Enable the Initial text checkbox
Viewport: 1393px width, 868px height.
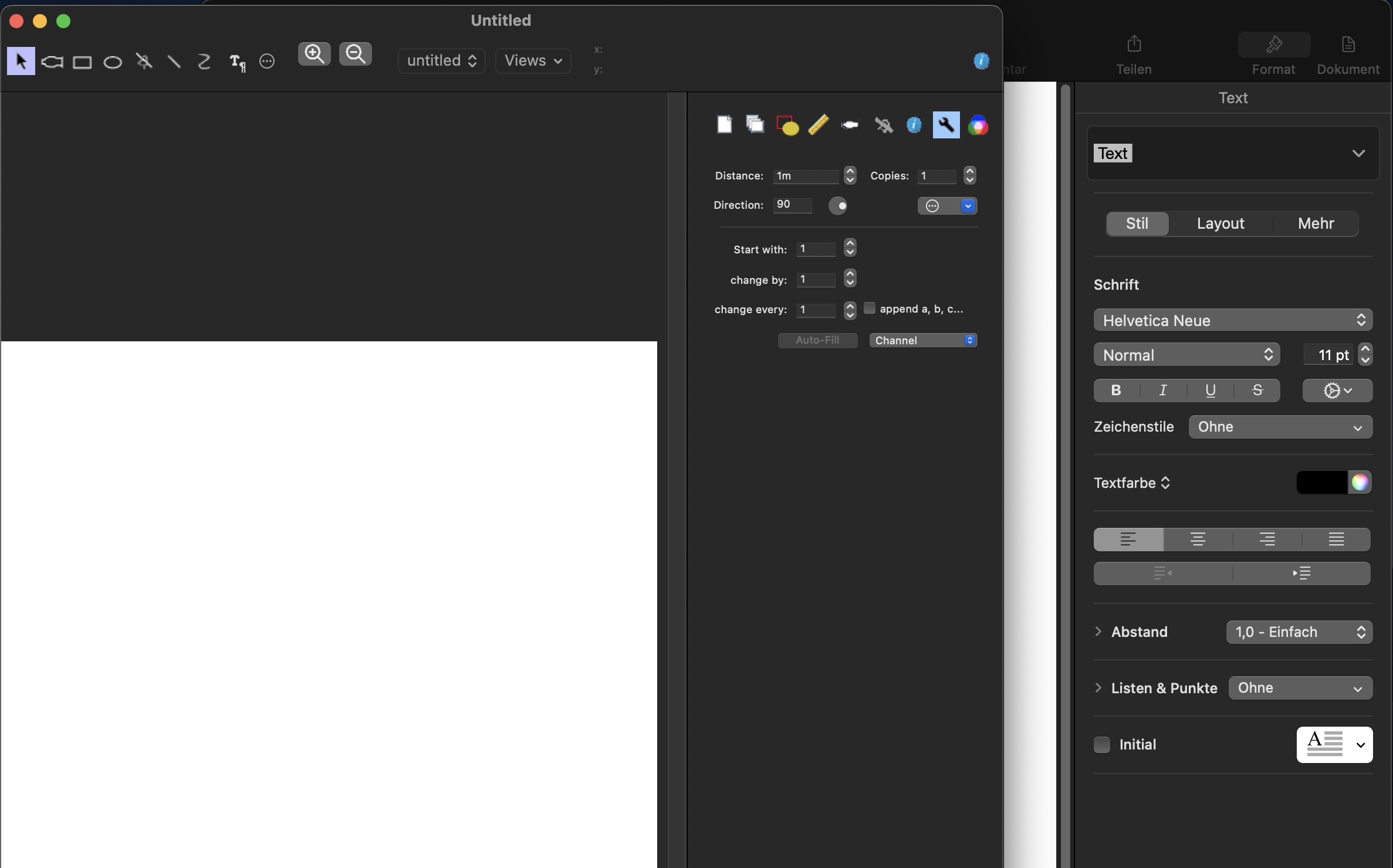point(1102,744)
